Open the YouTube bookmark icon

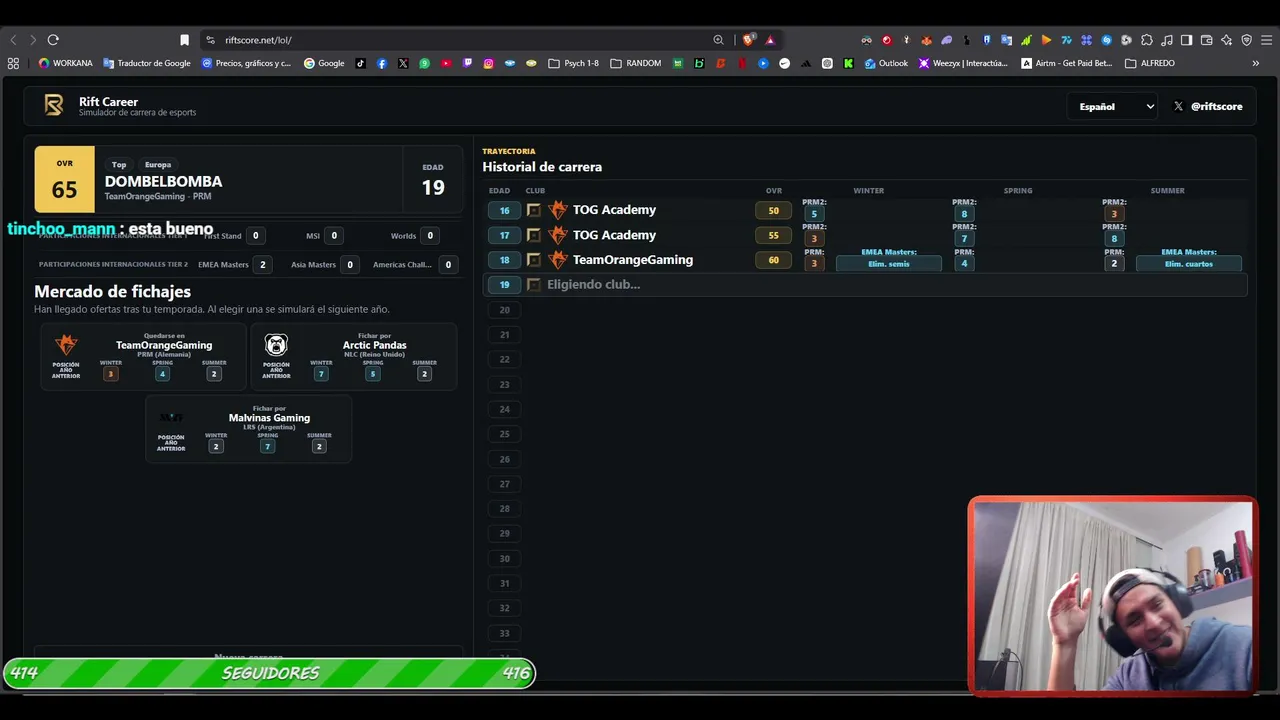(446, 63)
